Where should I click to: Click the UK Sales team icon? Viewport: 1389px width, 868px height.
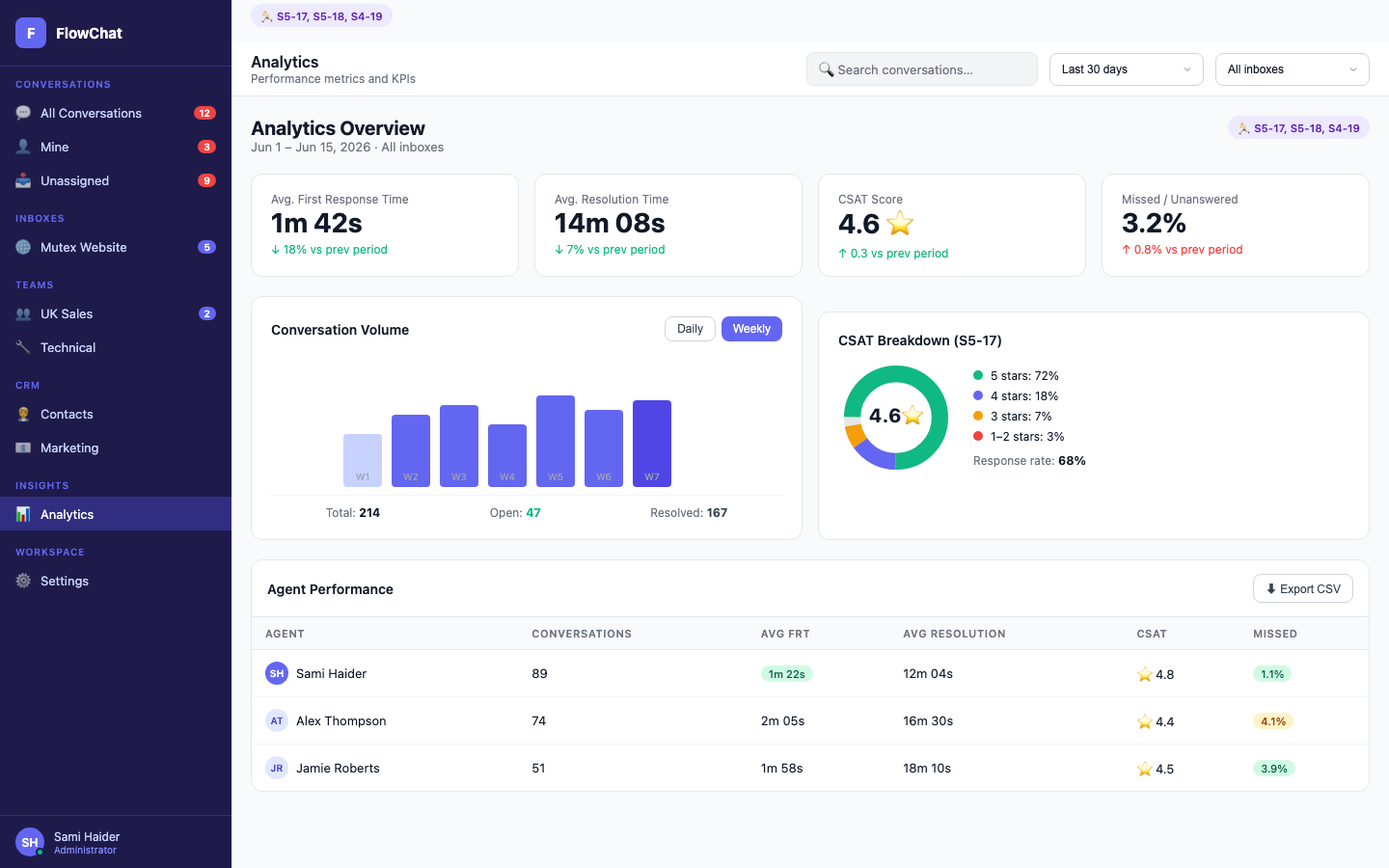click(x=23, y=313)
